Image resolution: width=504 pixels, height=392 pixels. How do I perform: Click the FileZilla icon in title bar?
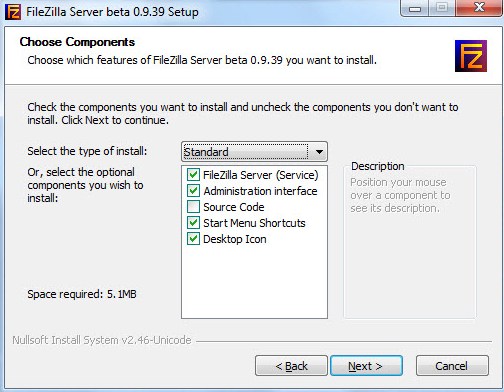(x=13, y=12)
